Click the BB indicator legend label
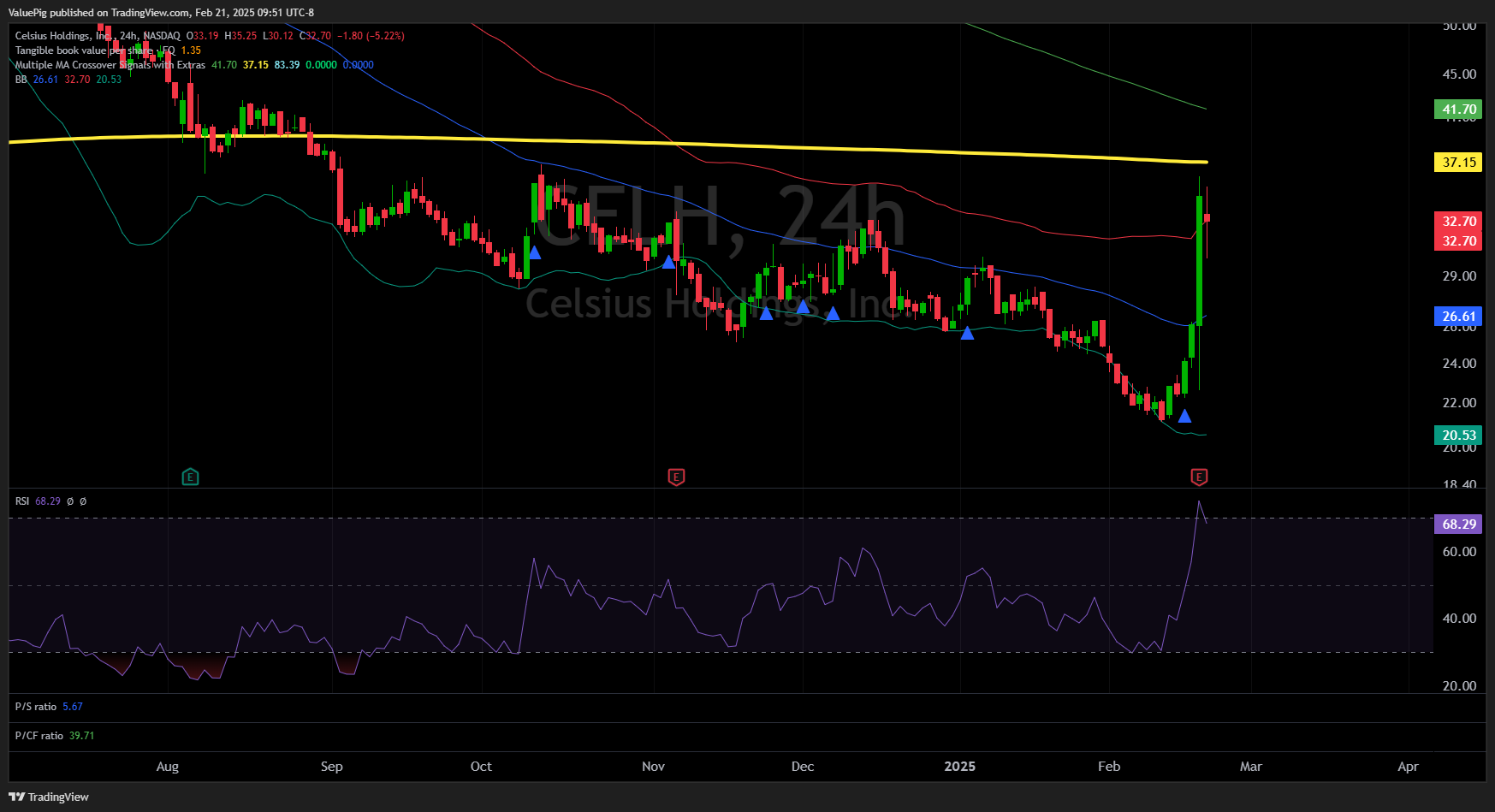 click(21, 80)
